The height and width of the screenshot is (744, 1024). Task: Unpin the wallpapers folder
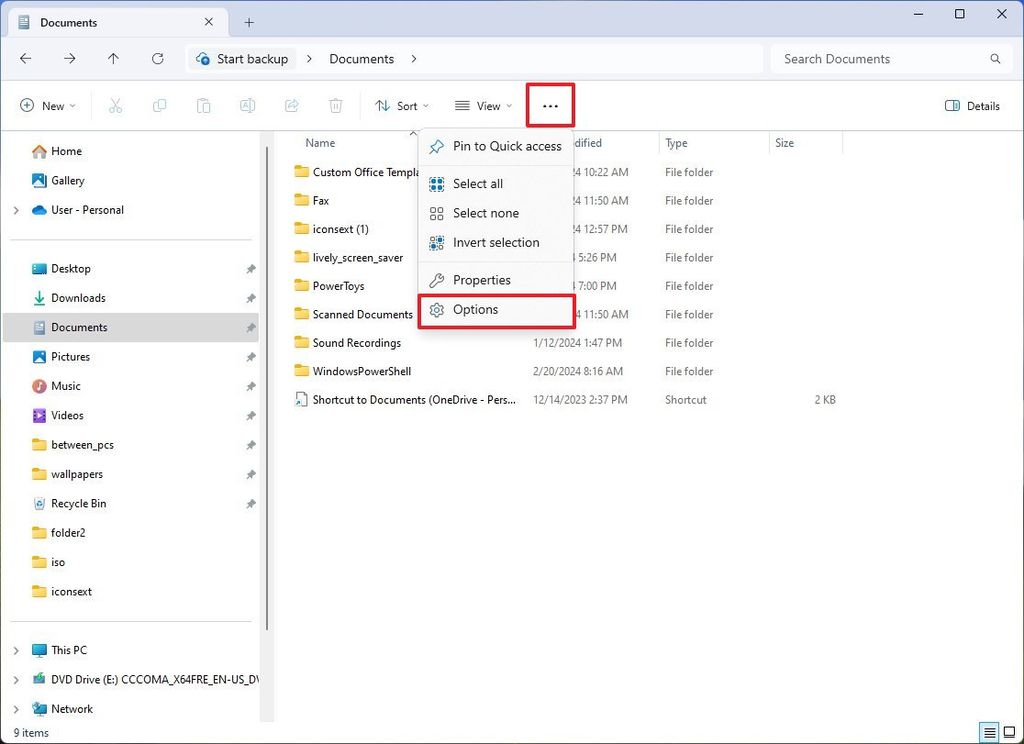(251, 473)
